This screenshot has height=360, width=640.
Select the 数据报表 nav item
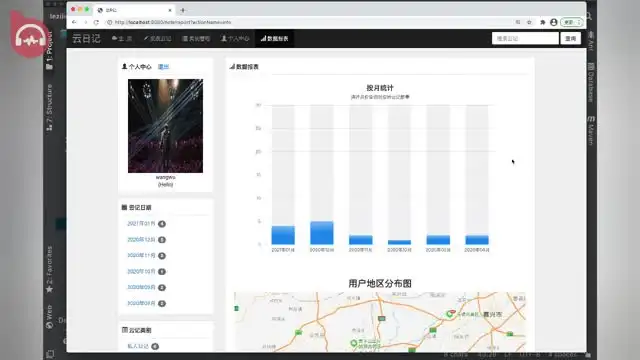coord(274,38)
